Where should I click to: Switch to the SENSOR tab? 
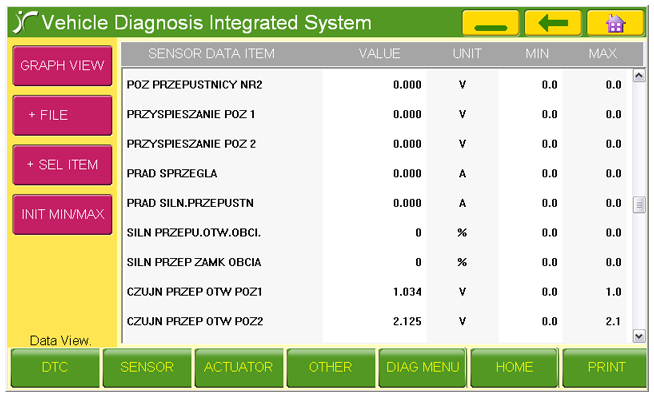point(147,368)
